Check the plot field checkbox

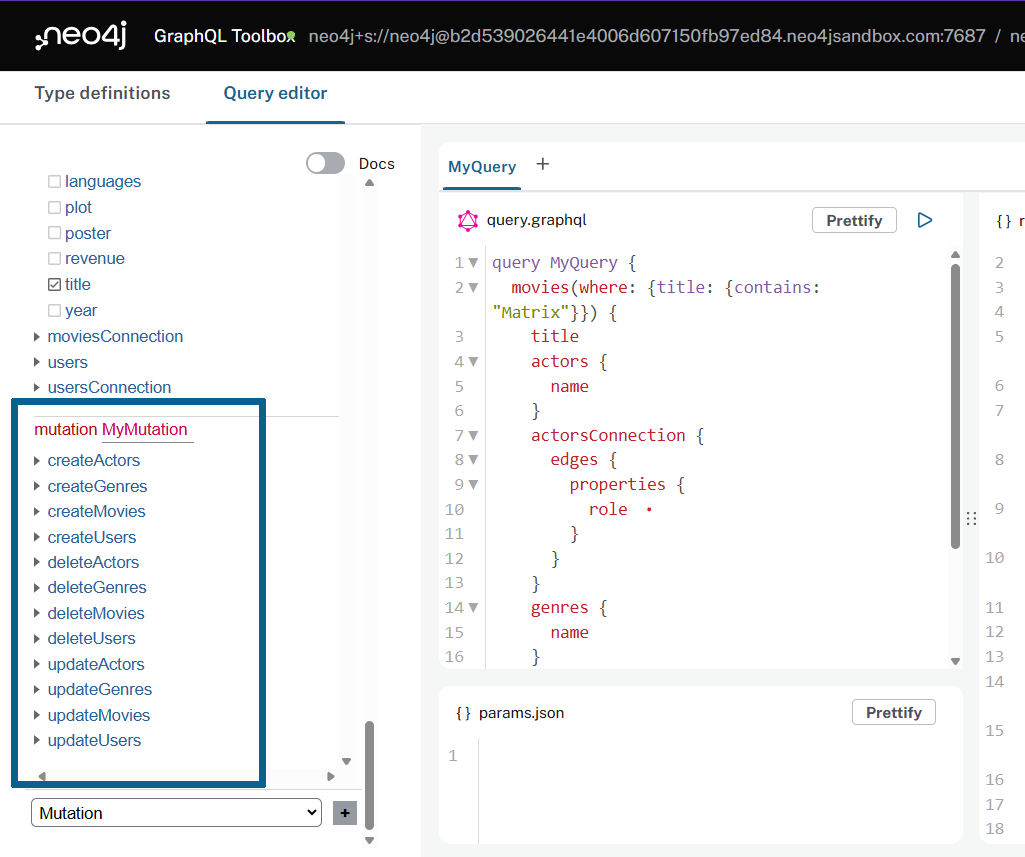55,207
